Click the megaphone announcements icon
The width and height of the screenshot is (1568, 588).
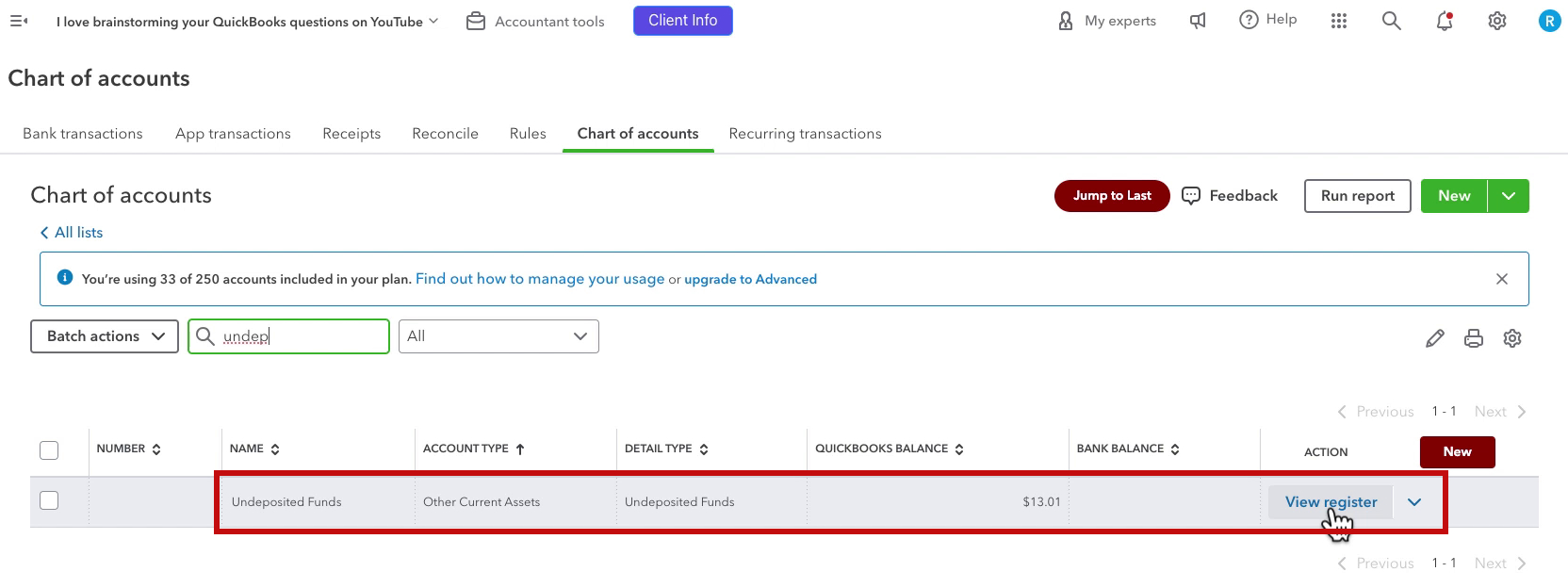(x=1198, y=21)
